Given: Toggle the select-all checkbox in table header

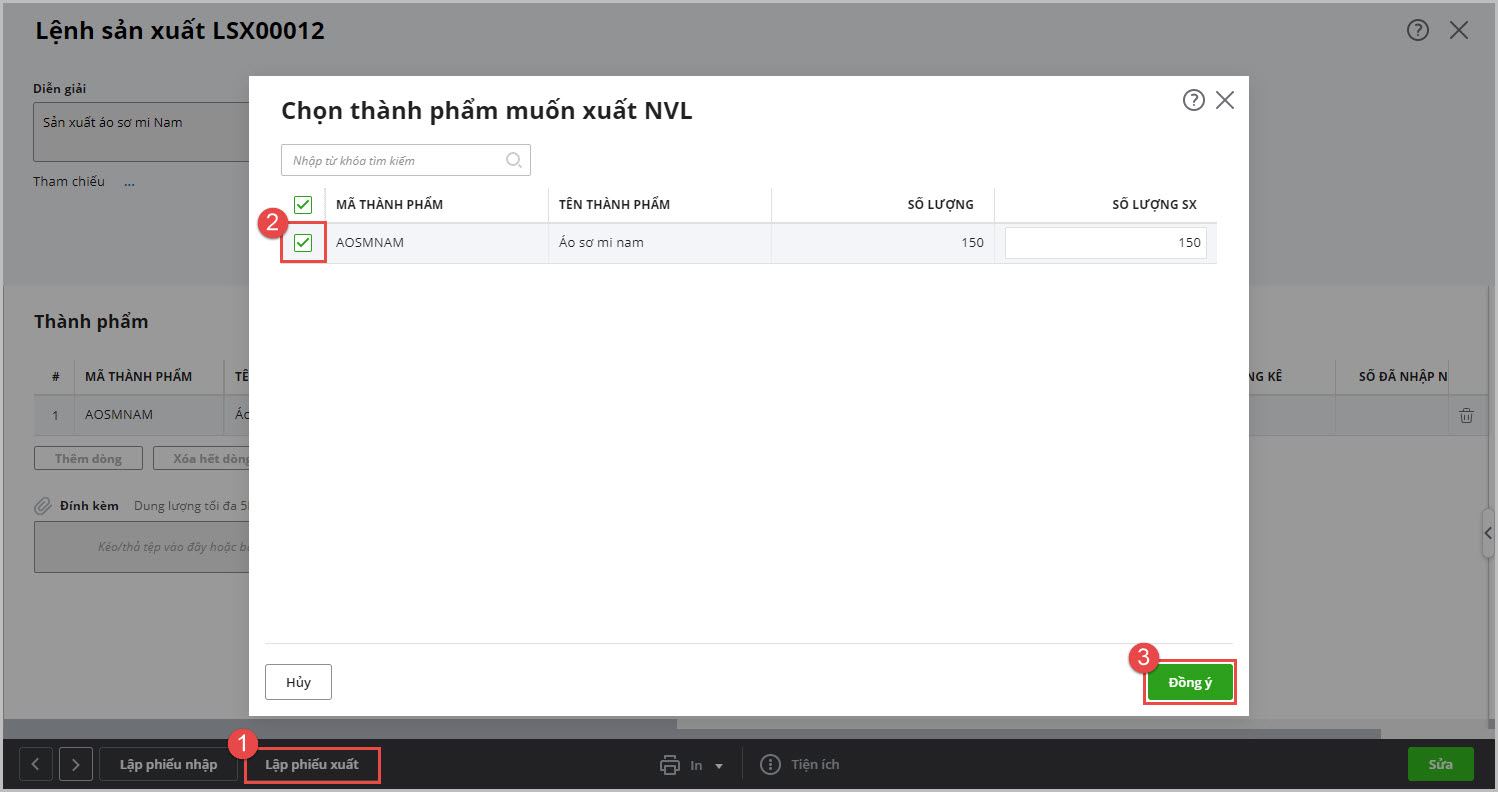Looking at the screenshot, I should (x=303, y=205).
